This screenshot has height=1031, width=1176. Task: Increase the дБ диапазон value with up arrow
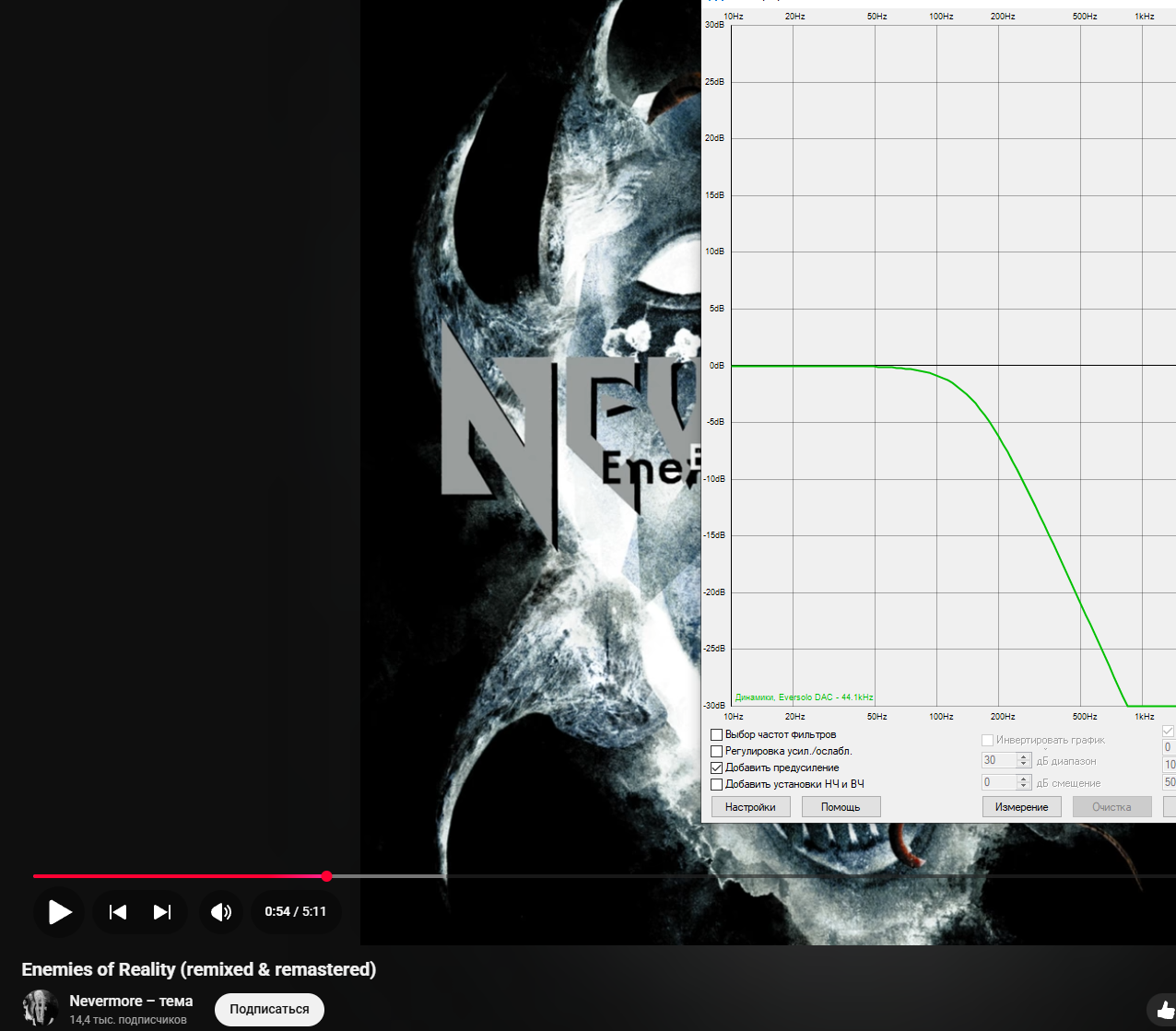point(1023,757)
